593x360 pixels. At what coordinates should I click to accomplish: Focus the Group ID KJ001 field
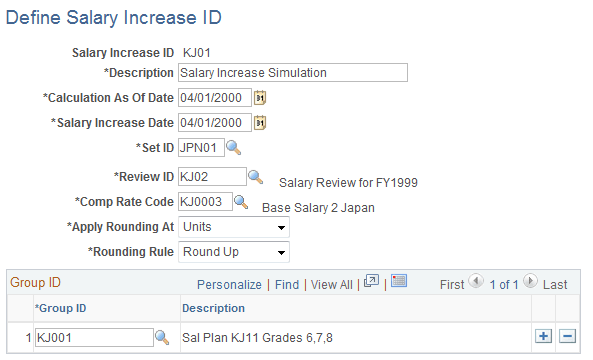[x=94, y=337]
